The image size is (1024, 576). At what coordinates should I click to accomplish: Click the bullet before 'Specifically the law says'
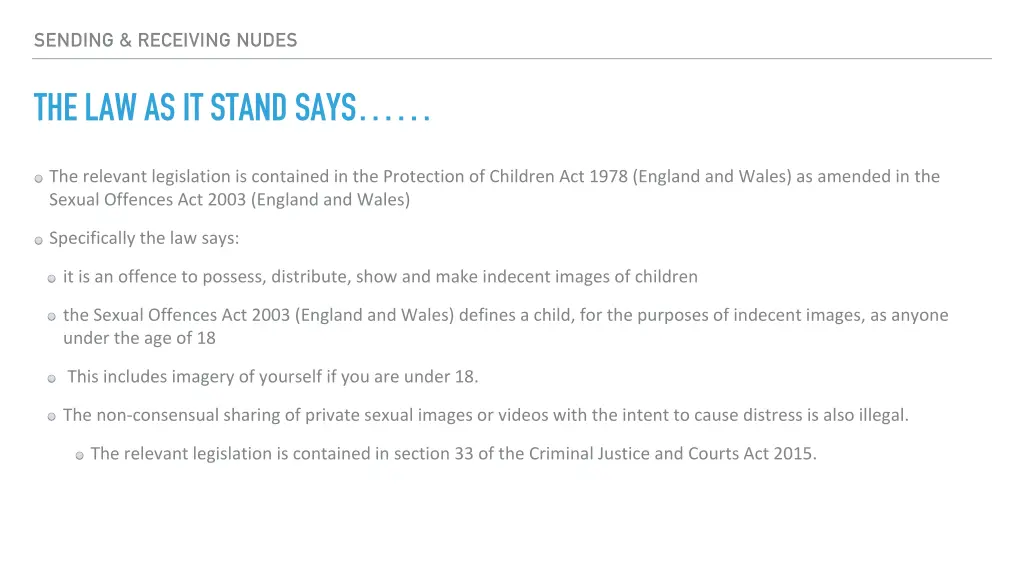(39, 240)
